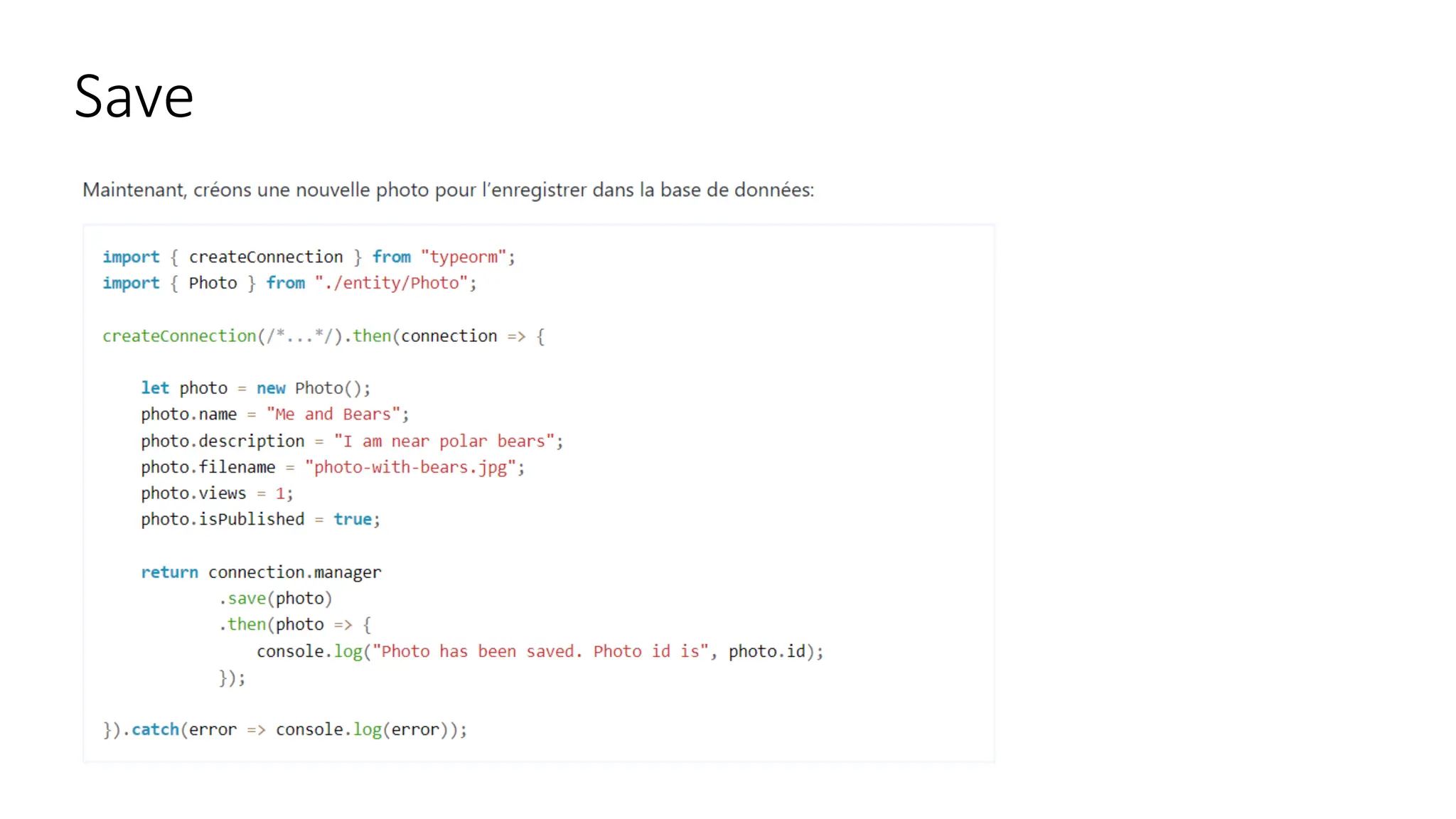Click .then(photo => { line
This screenshot has width=1456, height=819.
point(294,625)
